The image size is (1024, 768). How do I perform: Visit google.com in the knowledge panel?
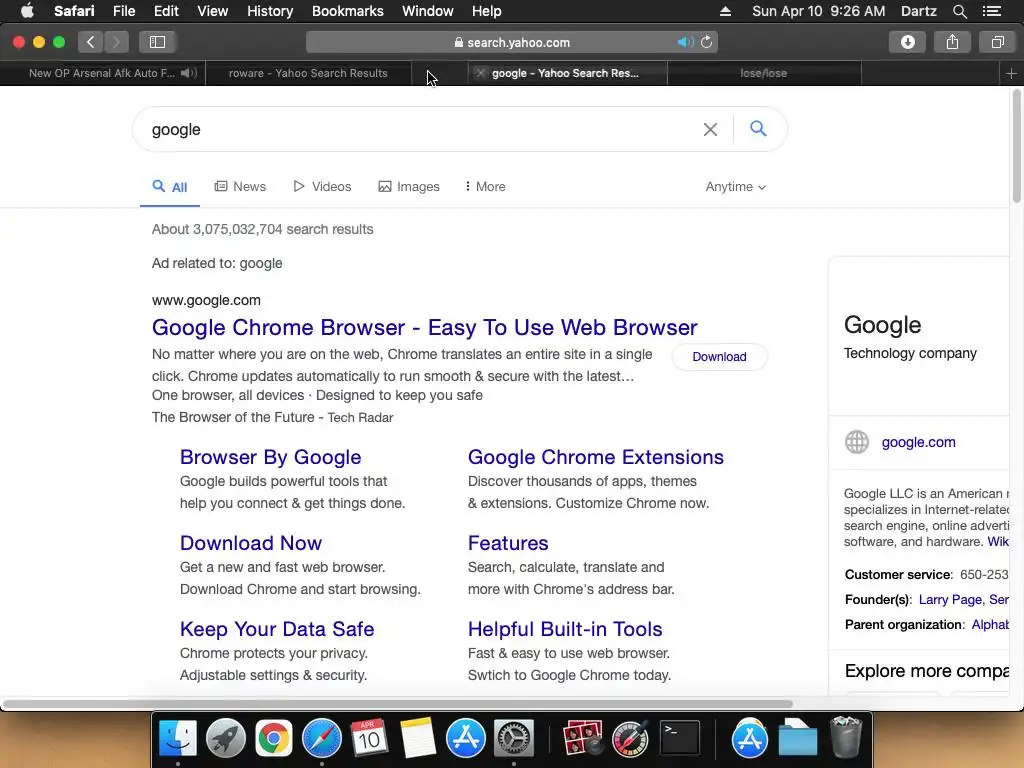click(x=918, y=442)
